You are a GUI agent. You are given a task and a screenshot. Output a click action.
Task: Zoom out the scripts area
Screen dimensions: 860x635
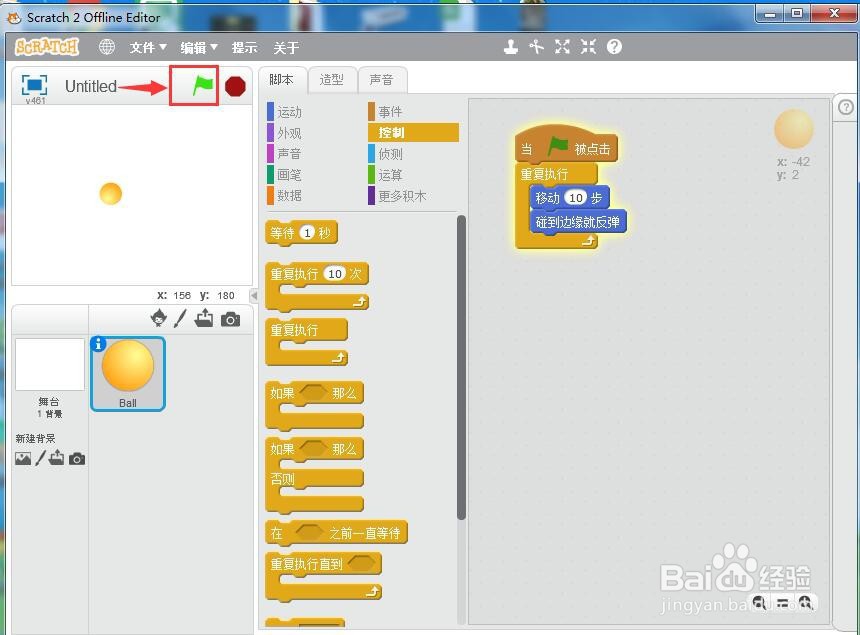coord(759,603)
